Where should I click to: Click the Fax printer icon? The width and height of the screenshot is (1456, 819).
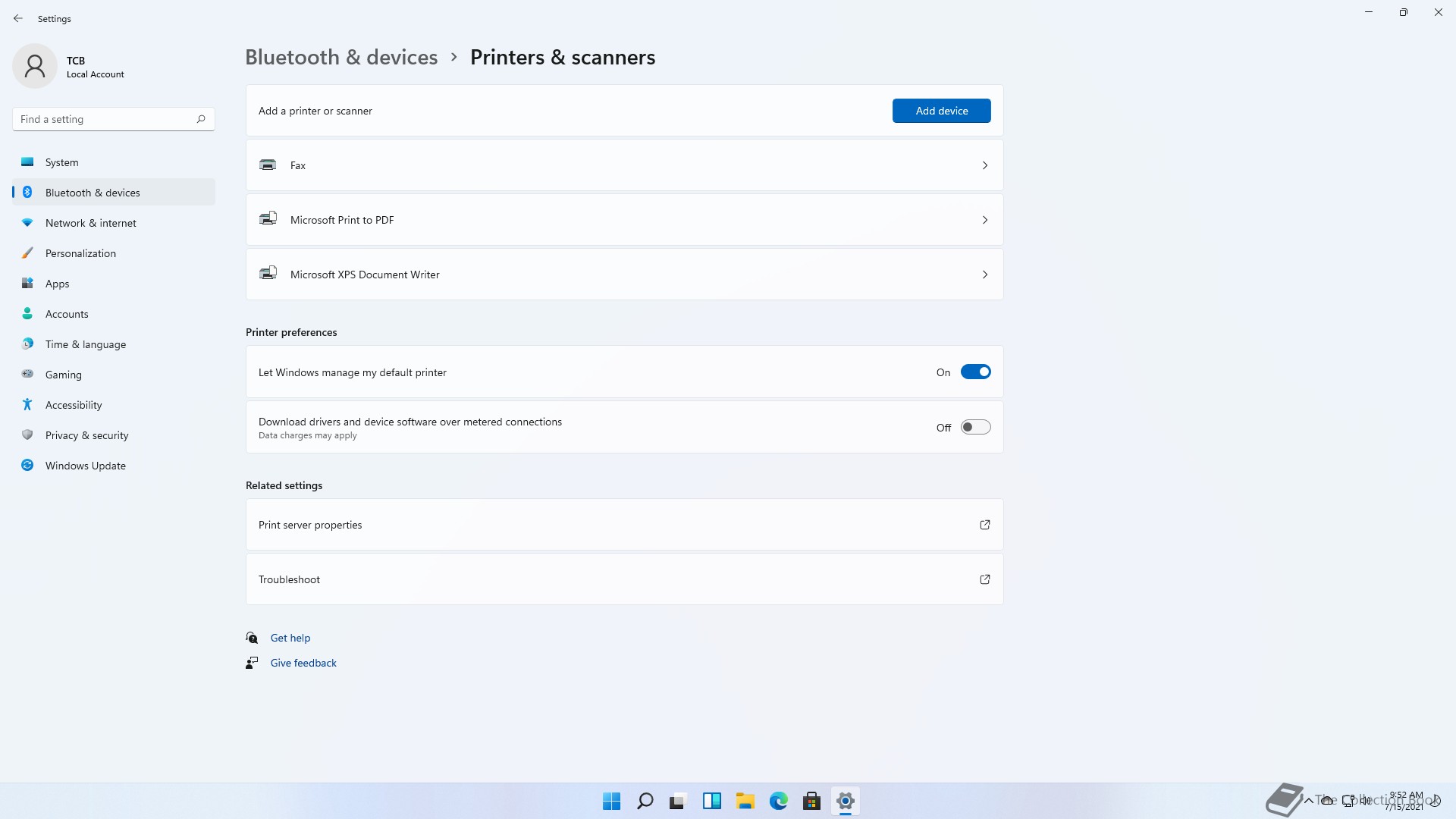tap(268, 165)
